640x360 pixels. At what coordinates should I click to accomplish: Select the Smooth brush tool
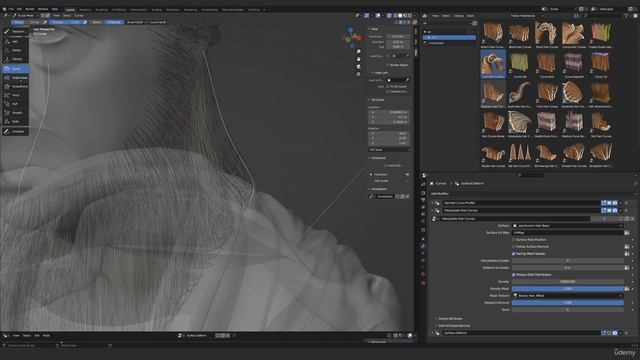tap(16, 113)
